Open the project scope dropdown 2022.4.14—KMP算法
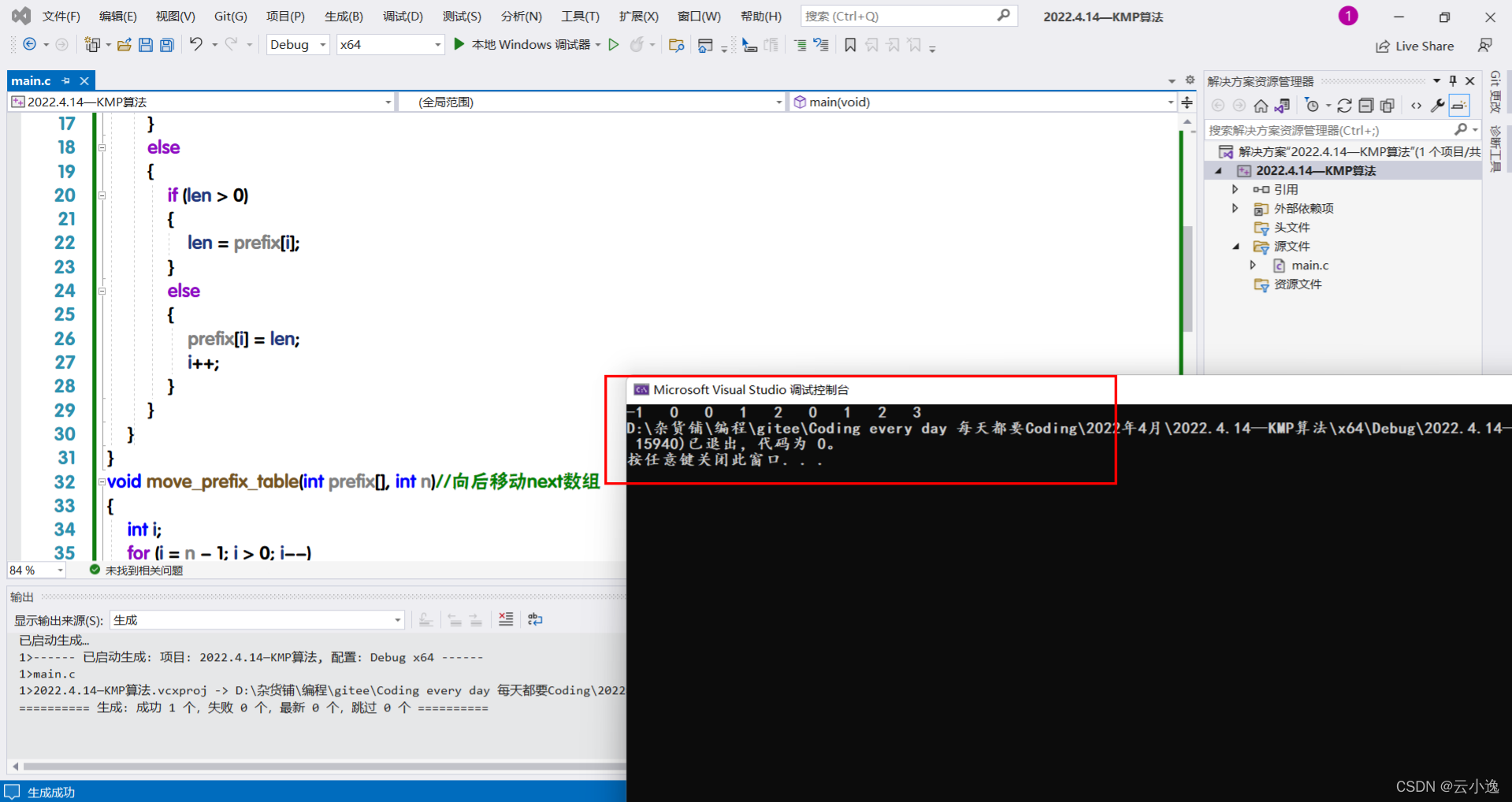This screenshot has height=802, width=1512. (x=201, y=102)
